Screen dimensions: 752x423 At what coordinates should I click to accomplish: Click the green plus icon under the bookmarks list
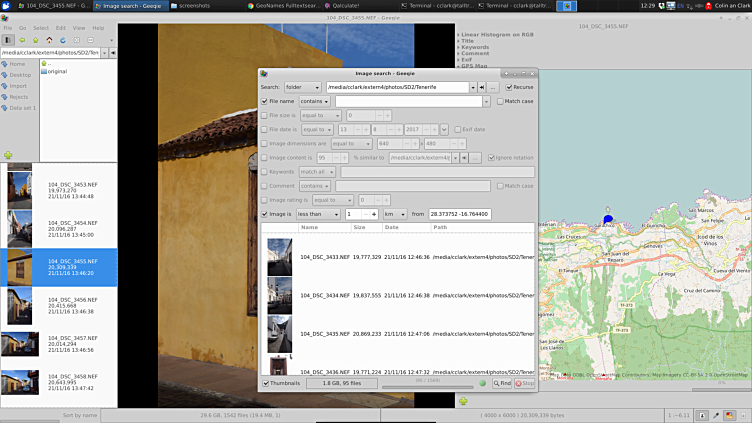[x=8, y=155]
